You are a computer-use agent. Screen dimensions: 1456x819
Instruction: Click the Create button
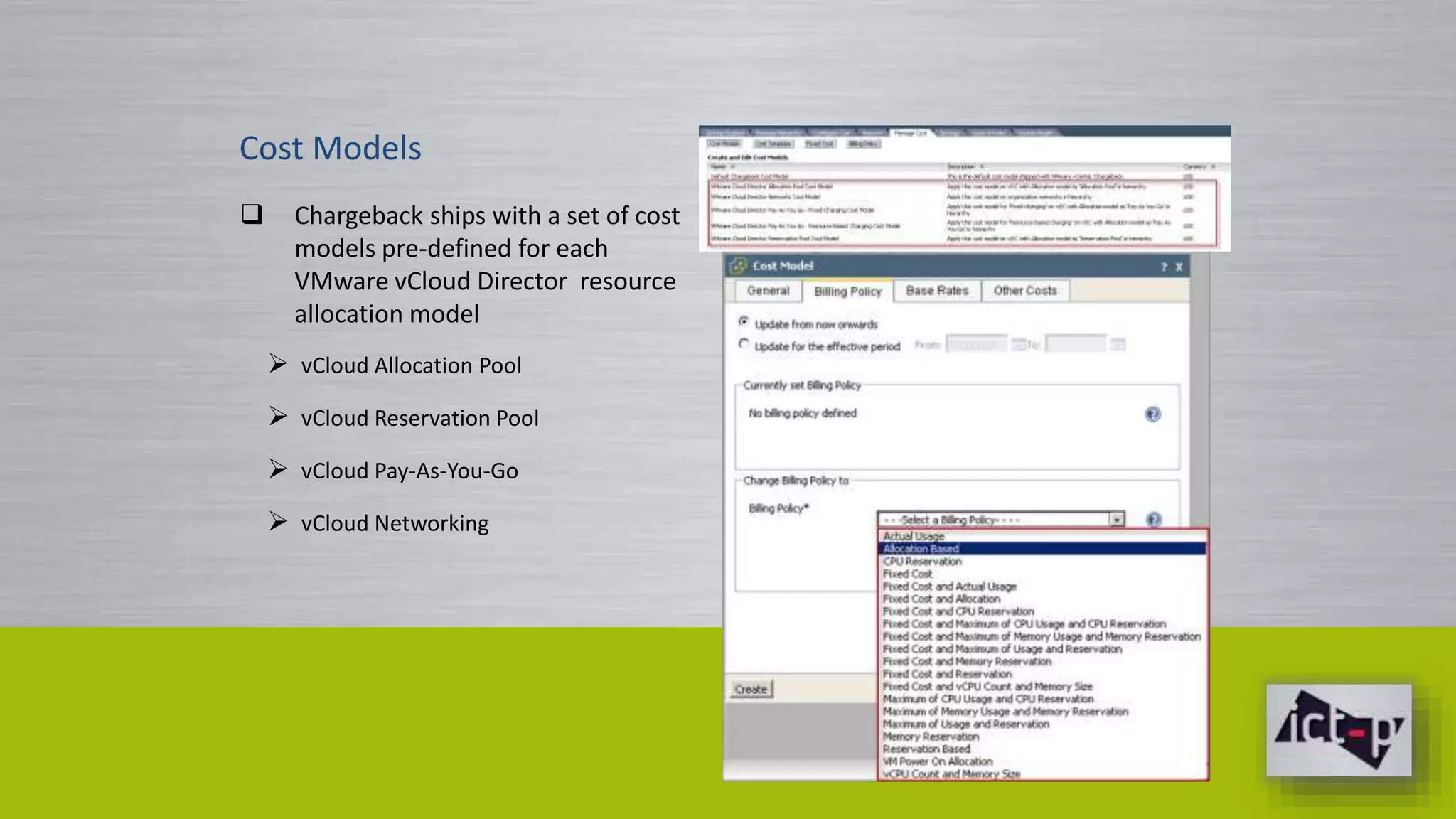click(751, 689)
